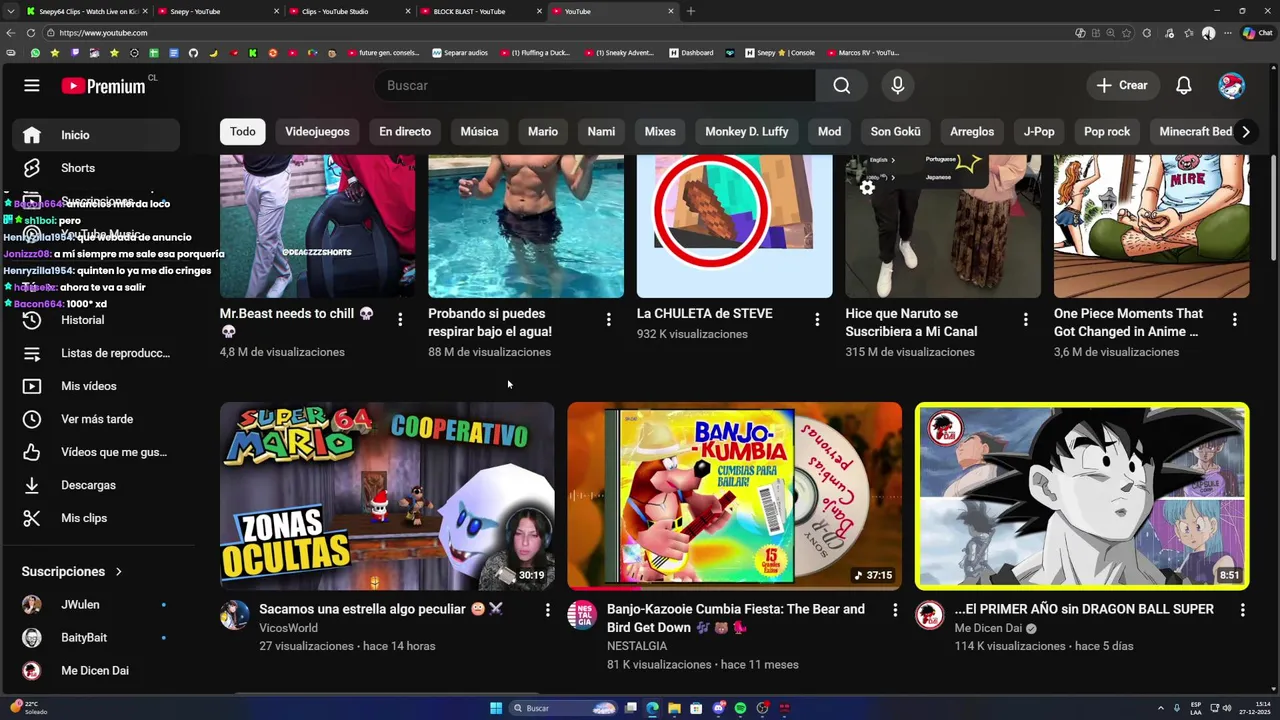Show hidden system tray icons
The image size is (1280, 720).
[1161, 708]
